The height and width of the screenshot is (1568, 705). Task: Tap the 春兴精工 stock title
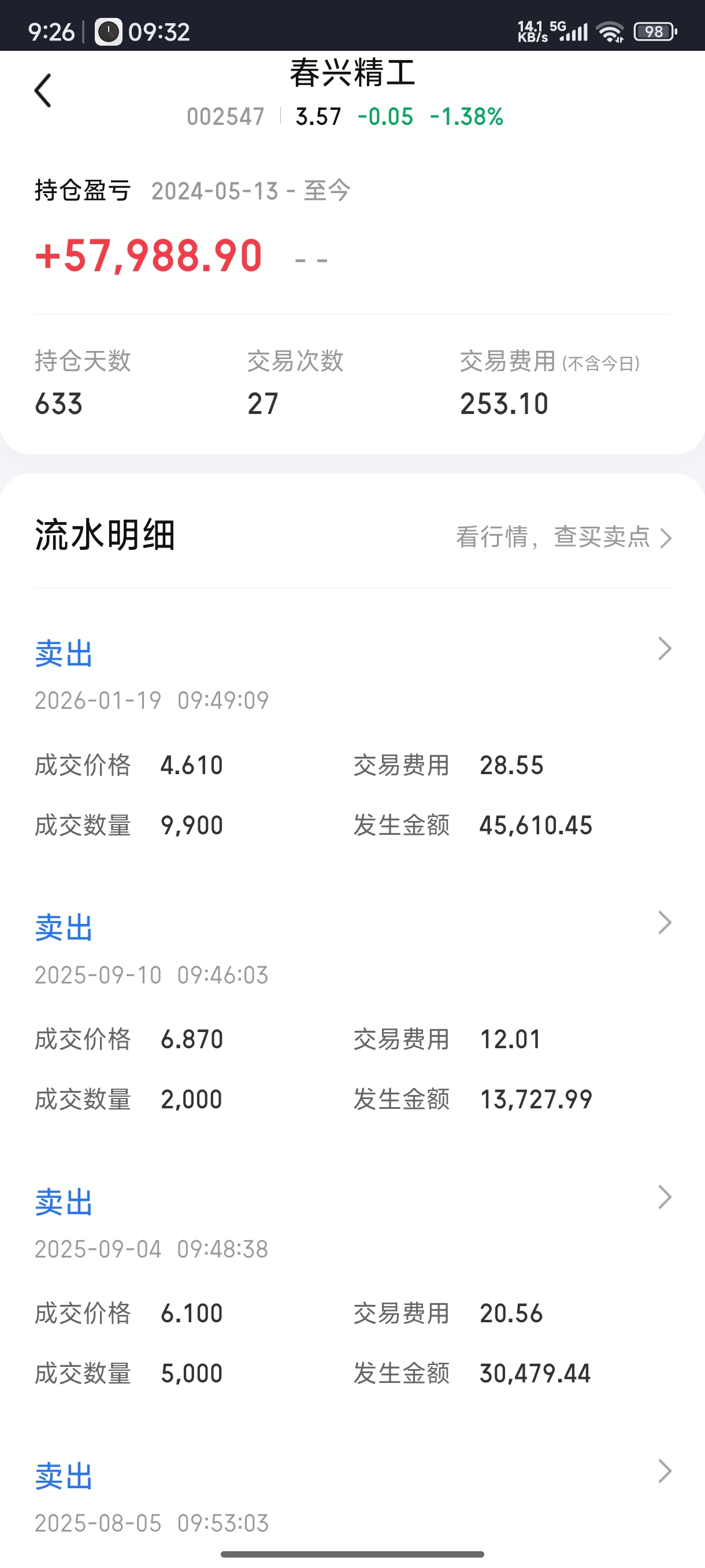coord(352,73)
